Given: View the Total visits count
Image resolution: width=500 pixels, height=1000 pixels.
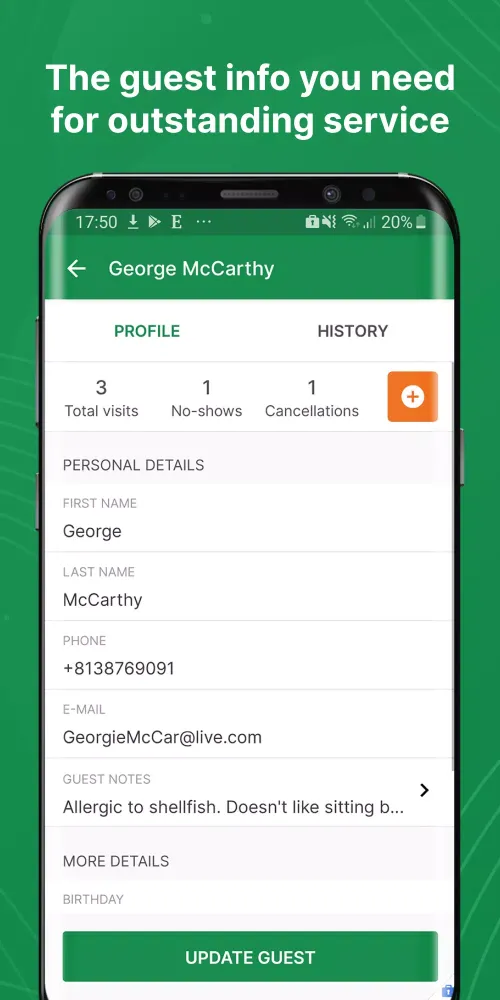Looking at the screenshot, I should tap(101, 399).
